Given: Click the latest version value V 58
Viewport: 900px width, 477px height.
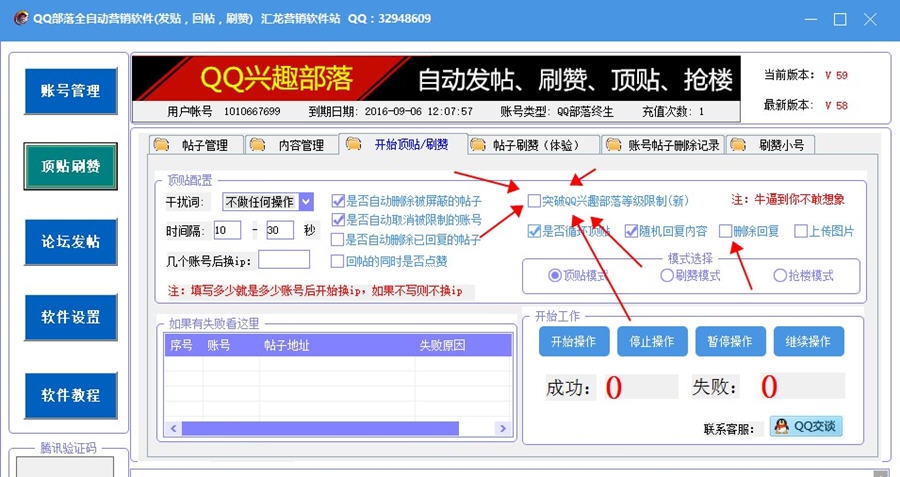Looking at the screenshot, I should pyautogui.click(x=836, y=106).
